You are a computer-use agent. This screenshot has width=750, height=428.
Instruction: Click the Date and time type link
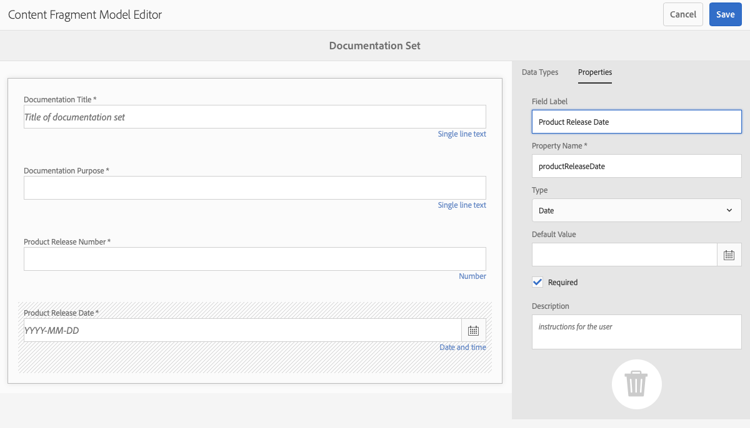pos(463,347)
